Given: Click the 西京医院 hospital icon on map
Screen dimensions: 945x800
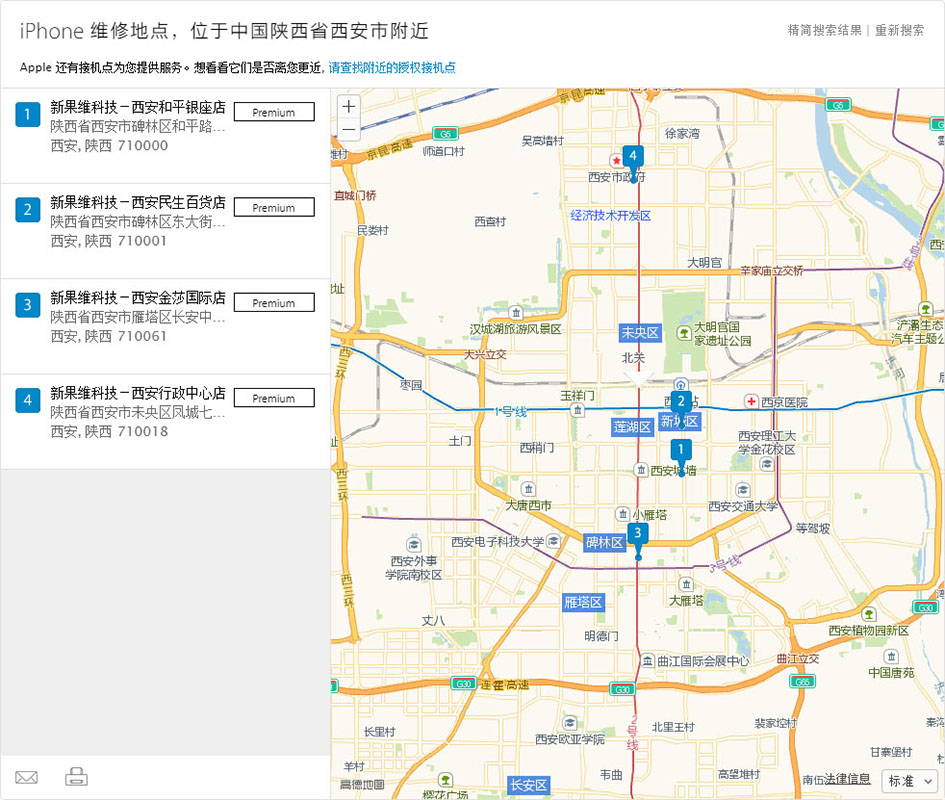Looking at the screenshot, I should (751, 402).
